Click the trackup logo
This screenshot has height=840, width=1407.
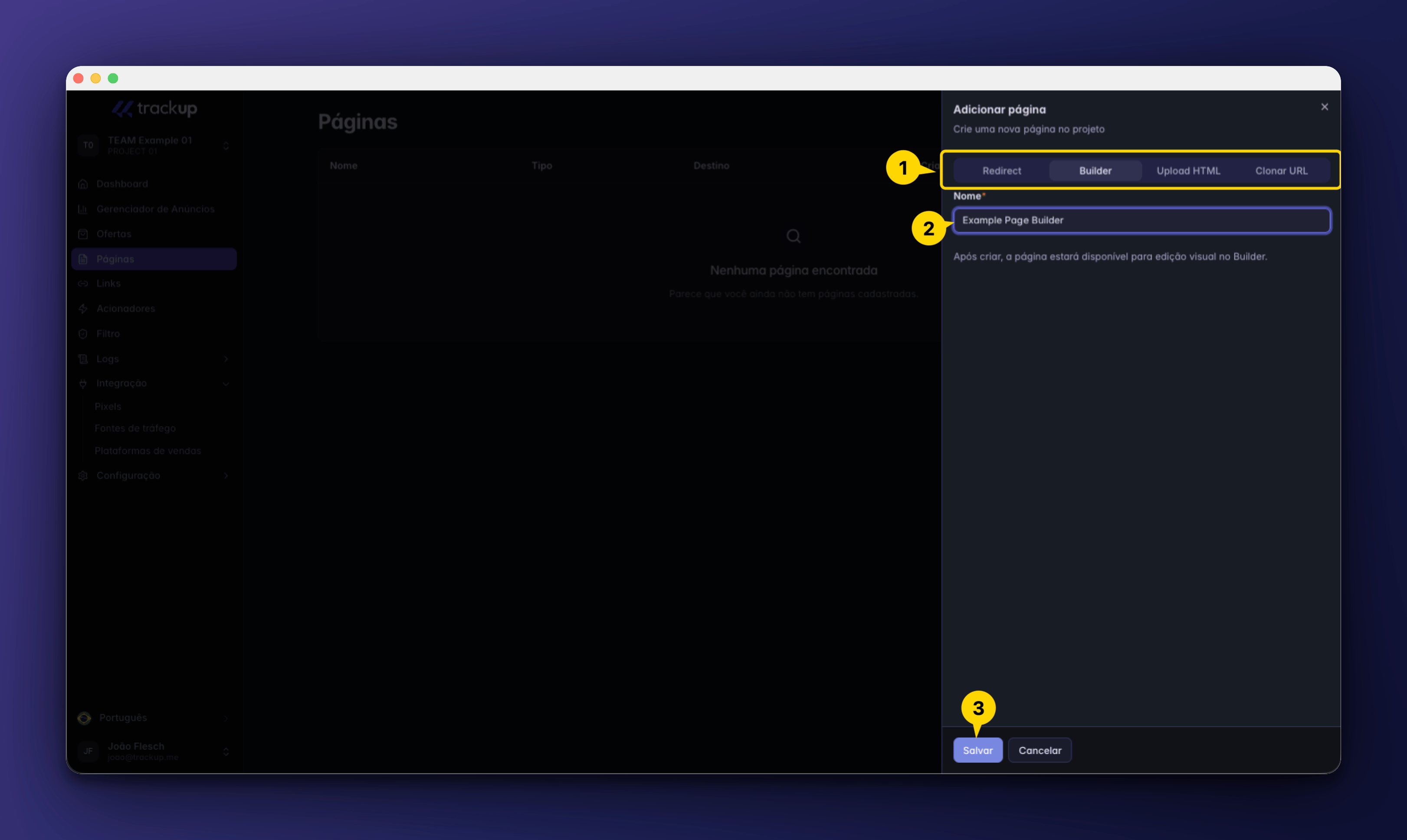(x=154, y=108)
